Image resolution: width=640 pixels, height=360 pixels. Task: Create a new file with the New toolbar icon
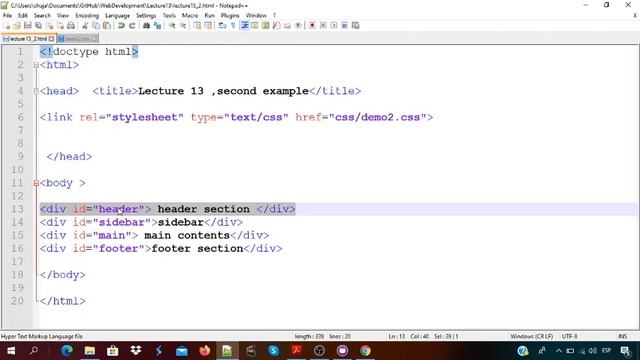coord(7,26)
